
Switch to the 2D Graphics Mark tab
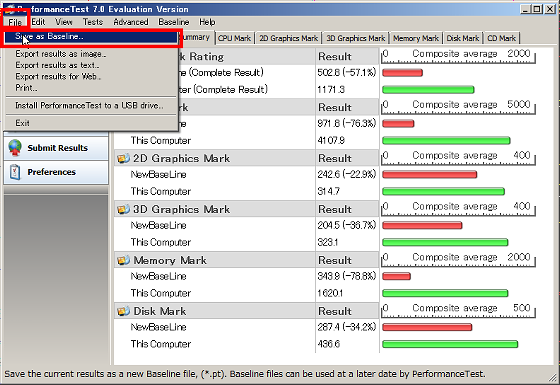[x=289, y=38]
